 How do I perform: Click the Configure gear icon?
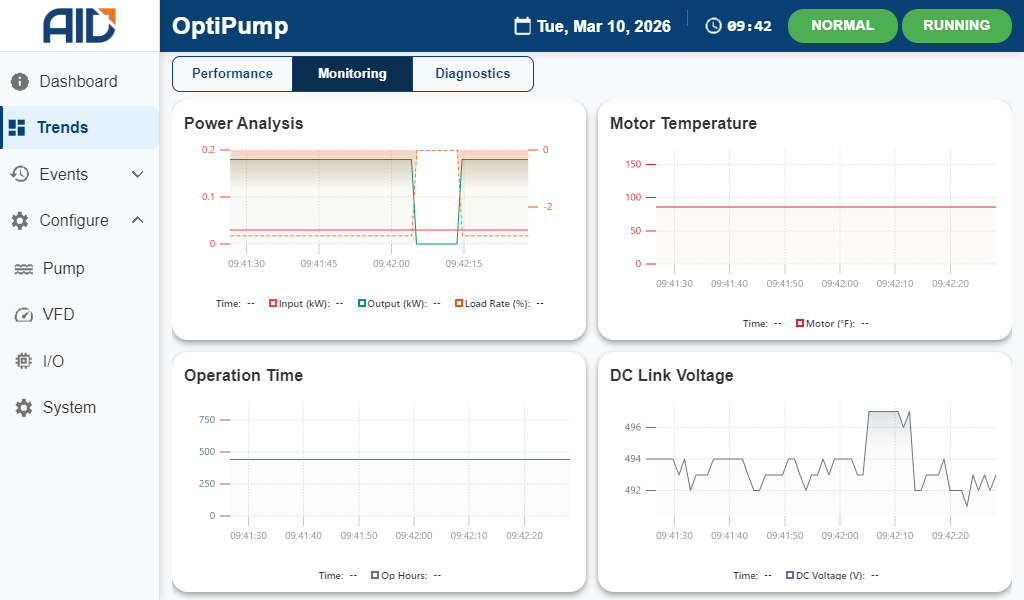tap(20, 221)
